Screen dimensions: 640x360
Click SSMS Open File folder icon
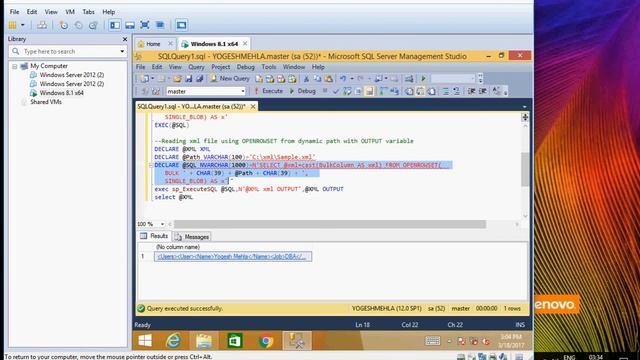tap(177, 78)
